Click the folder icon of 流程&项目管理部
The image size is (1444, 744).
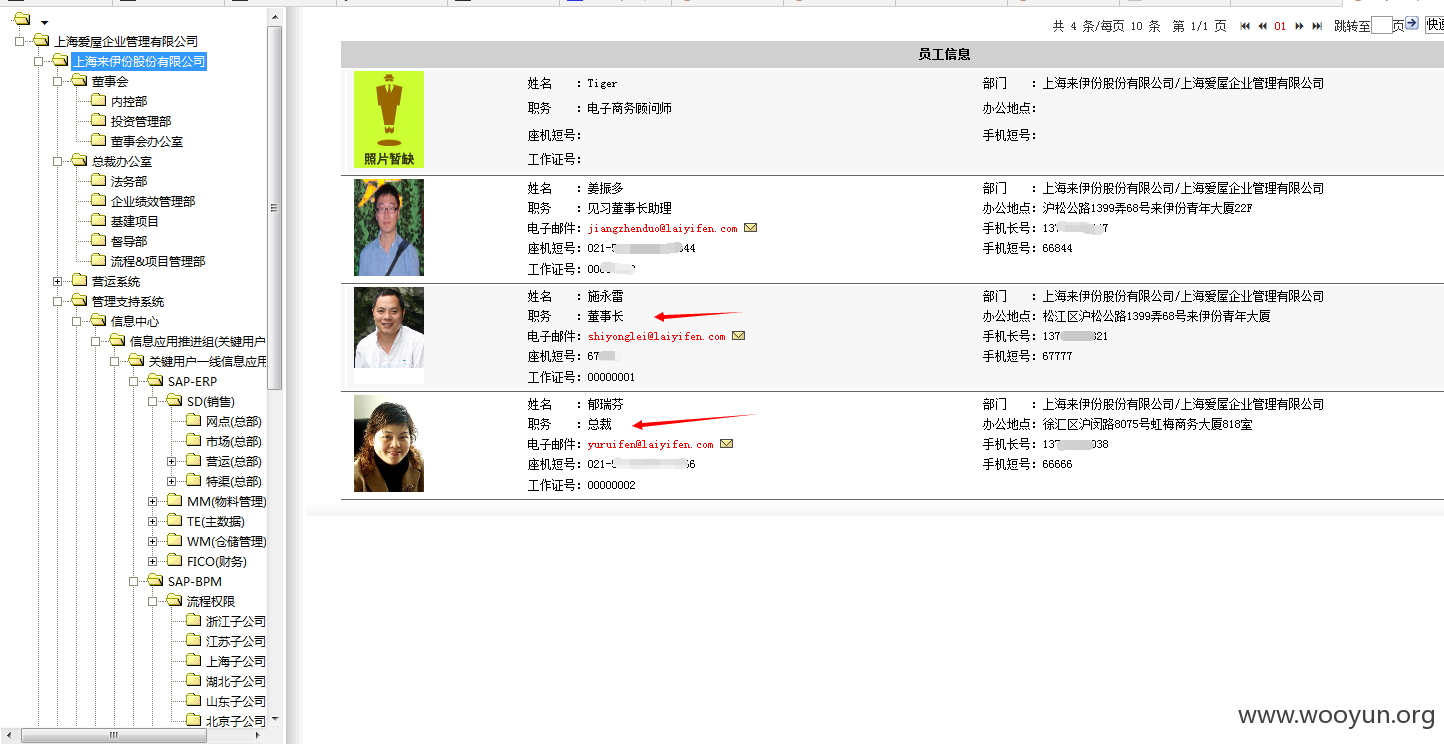(x=98, y=260)
